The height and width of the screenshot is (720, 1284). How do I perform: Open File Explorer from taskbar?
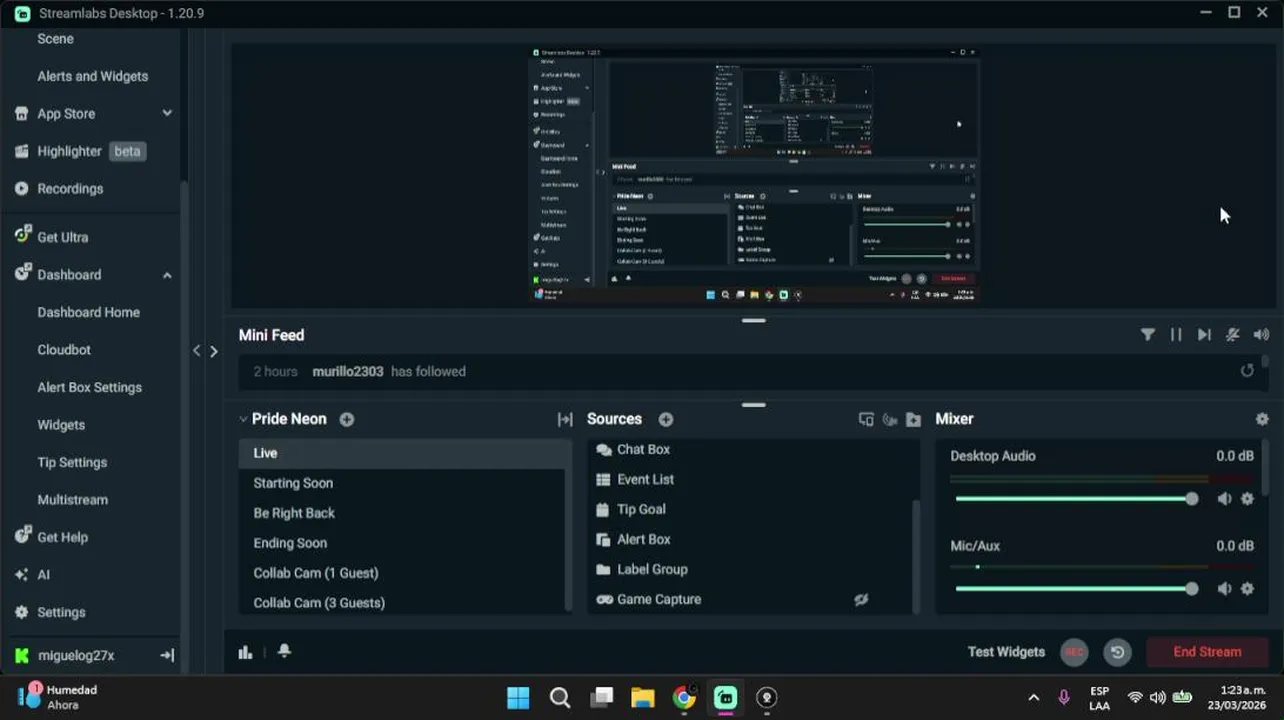click(642, 698)
